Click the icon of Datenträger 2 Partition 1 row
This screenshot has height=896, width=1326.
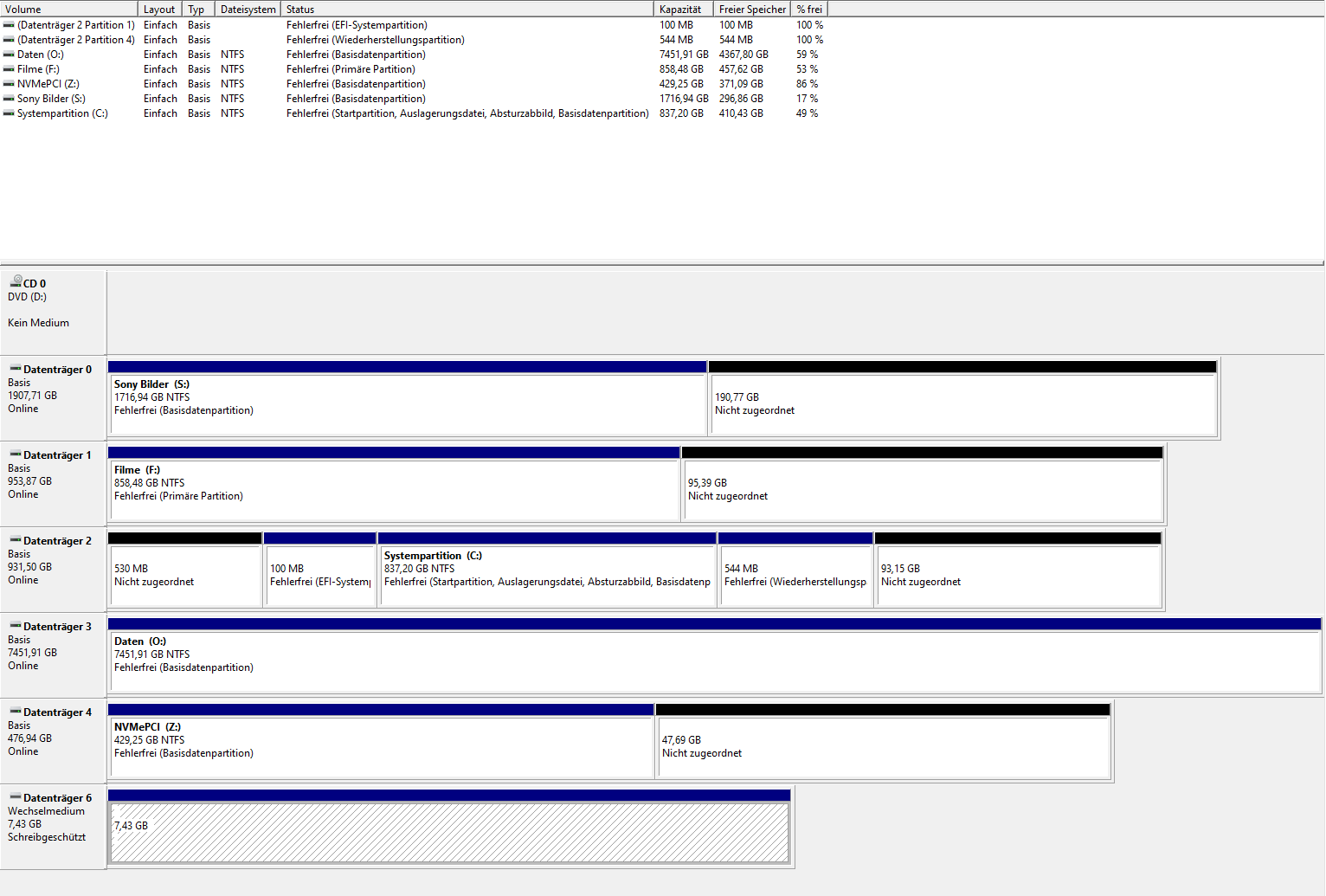point(9,25)
